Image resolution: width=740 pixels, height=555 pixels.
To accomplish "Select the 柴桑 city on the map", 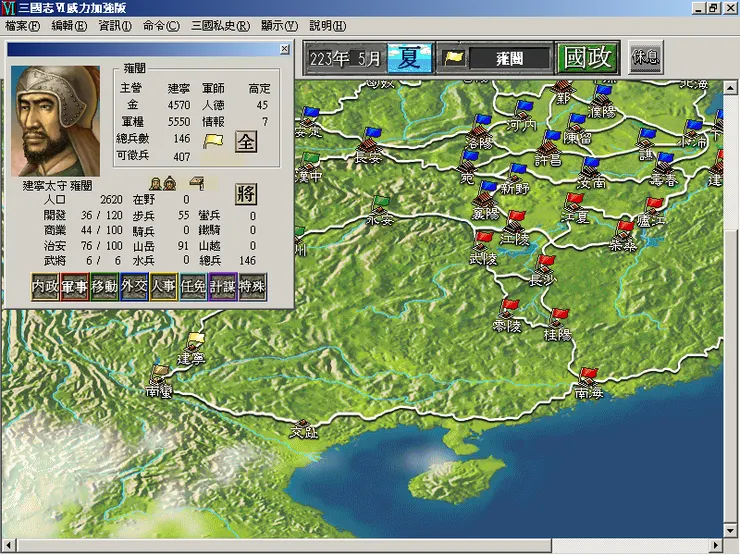I will [x=623, y=236].
